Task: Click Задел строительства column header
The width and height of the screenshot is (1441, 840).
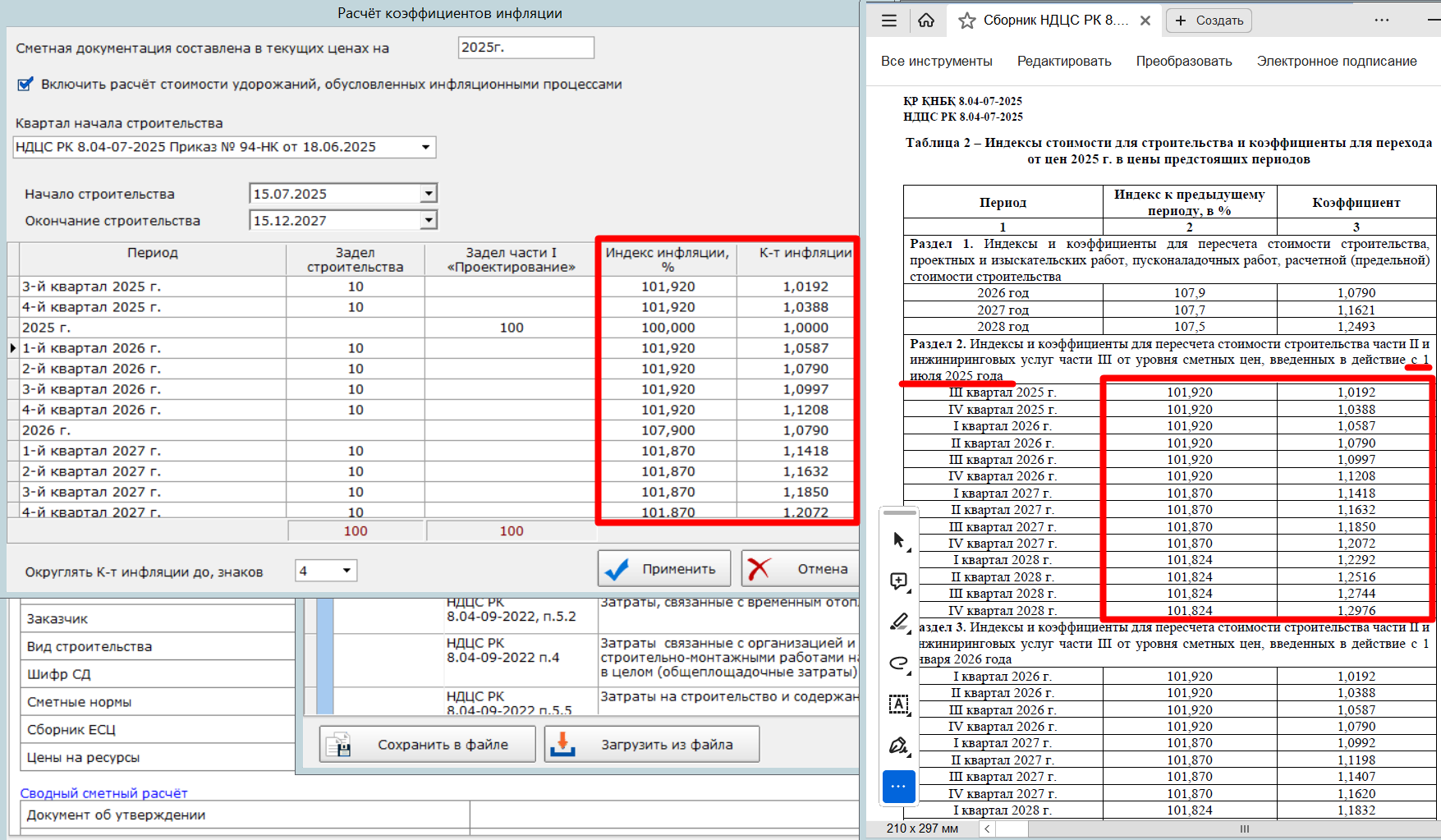Action: click(x=355, y=259)
